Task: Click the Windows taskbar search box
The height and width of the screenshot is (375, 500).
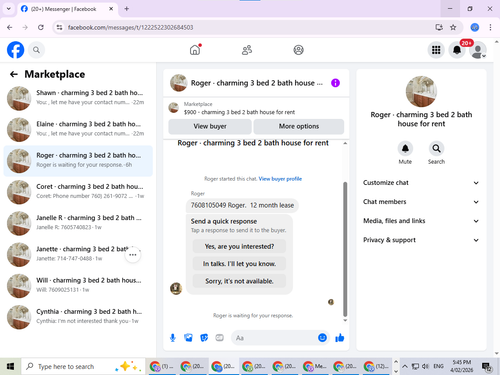Action: click(83, 366)
